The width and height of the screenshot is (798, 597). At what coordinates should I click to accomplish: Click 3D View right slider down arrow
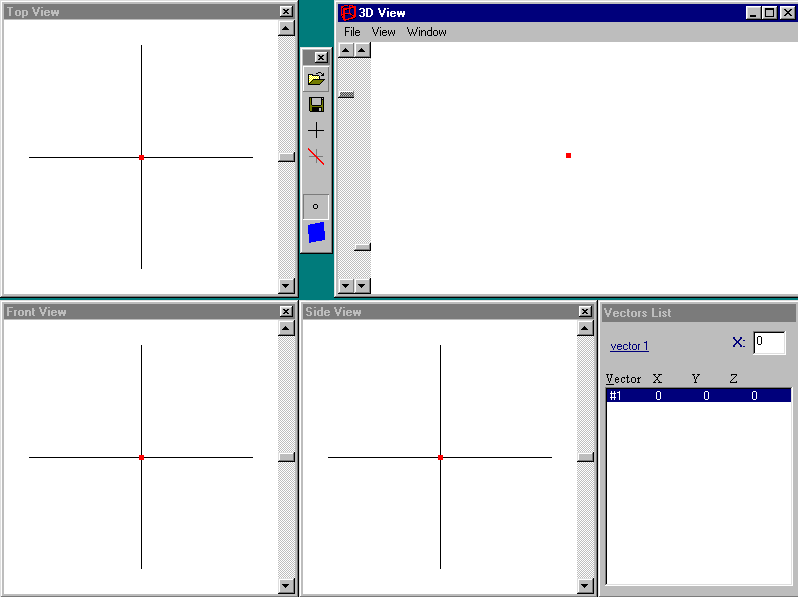click(361, 286)
